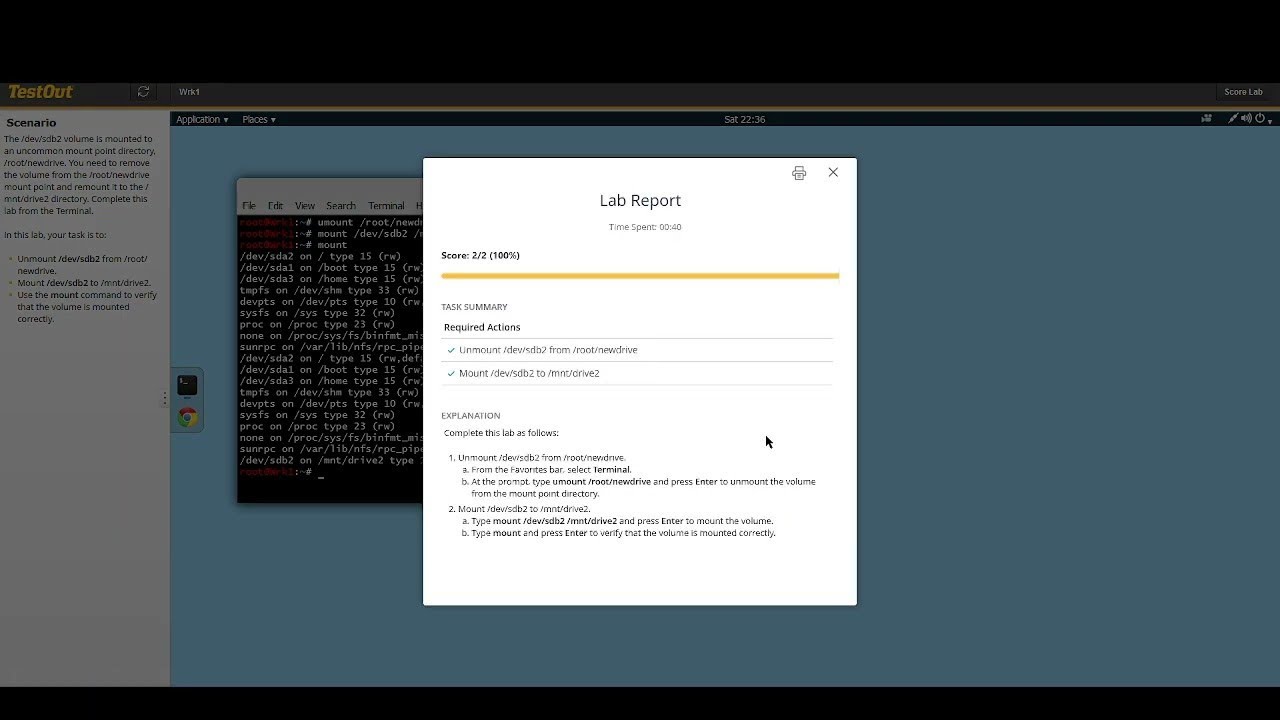Click the 'Scenario' heading in left panel
Viewport: 1280px width, 720px height.
pos(31,123)
